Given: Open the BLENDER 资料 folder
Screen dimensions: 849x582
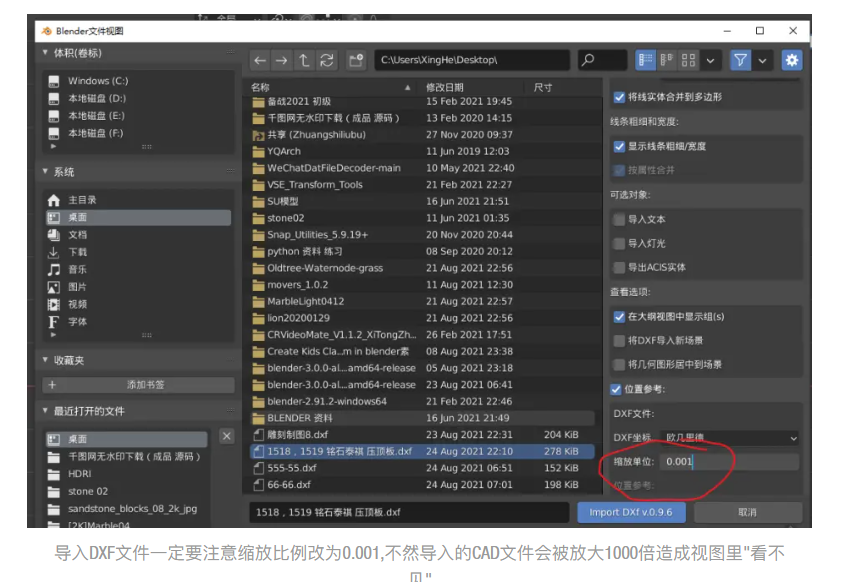Looking at the screenshot, I should (422, 418).
